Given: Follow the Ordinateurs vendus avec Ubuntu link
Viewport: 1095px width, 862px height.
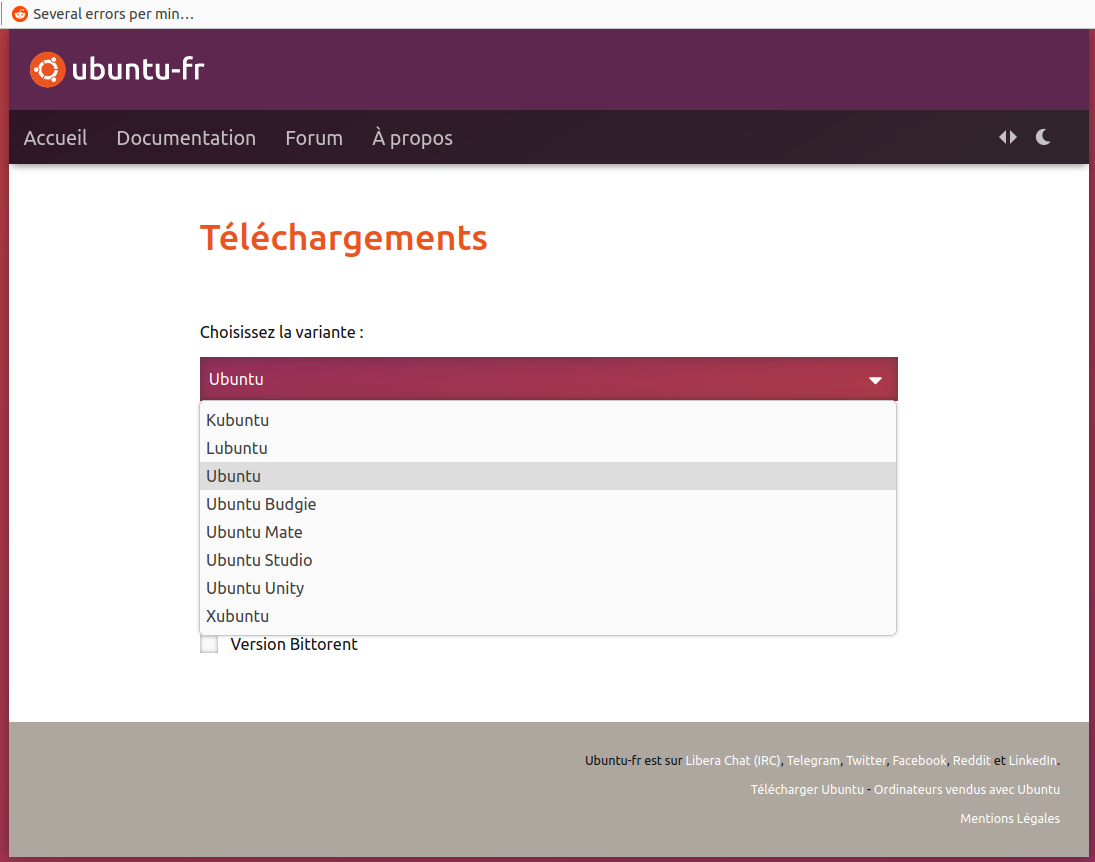Looking at the screenshot, I should tap(967, 789).
